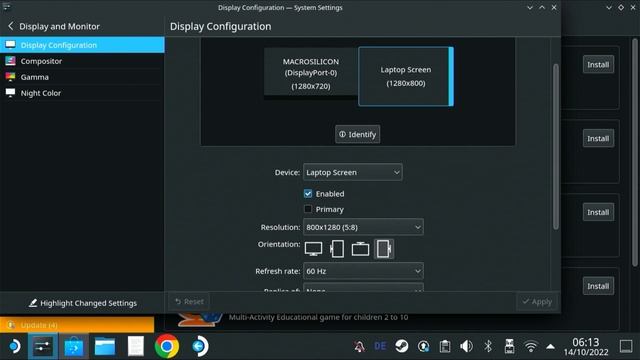The width and height of the screenshot is (640, 360).
Task: Uncheck the Enabled checkbox
Action: pyautogui.click(x=308, y=193)
